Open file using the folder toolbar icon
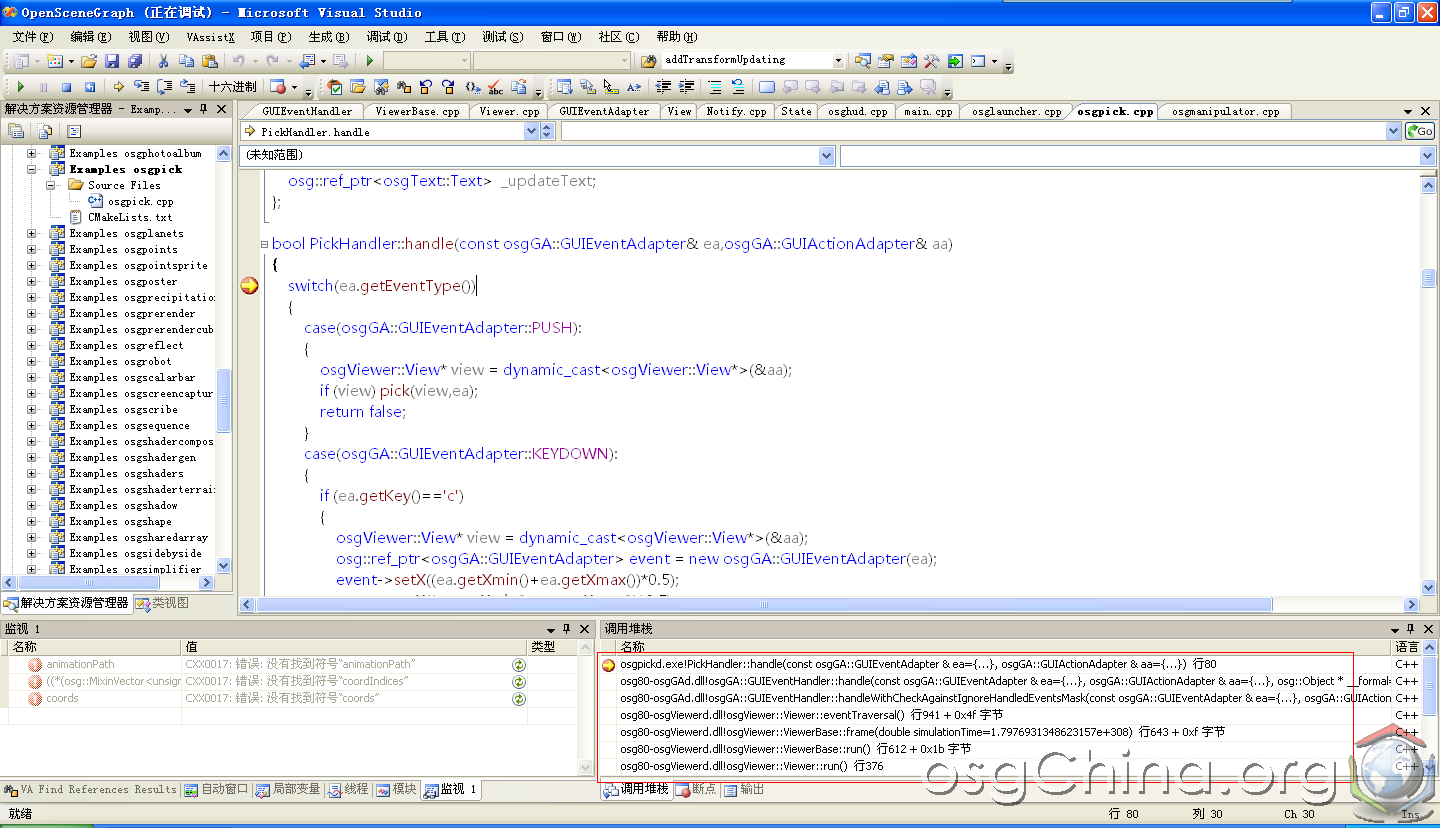 pos(89,60)
